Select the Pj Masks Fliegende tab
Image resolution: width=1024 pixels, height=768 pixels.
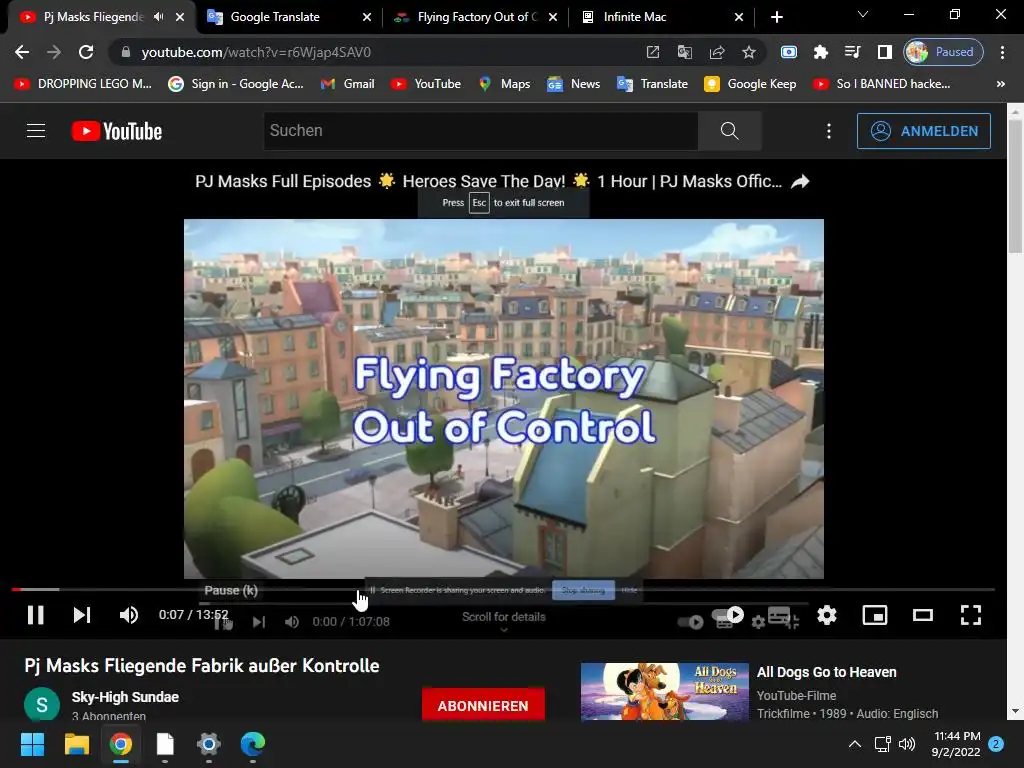(x=93, y=17)
